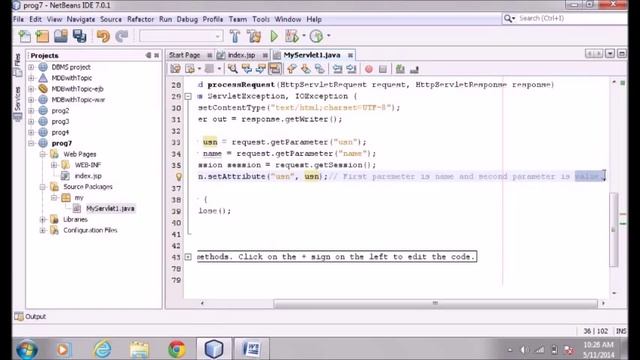The width and height of the screenshot is (640, 360).
Task: Open Google Chrome from the taskbar
Action: 177,349
